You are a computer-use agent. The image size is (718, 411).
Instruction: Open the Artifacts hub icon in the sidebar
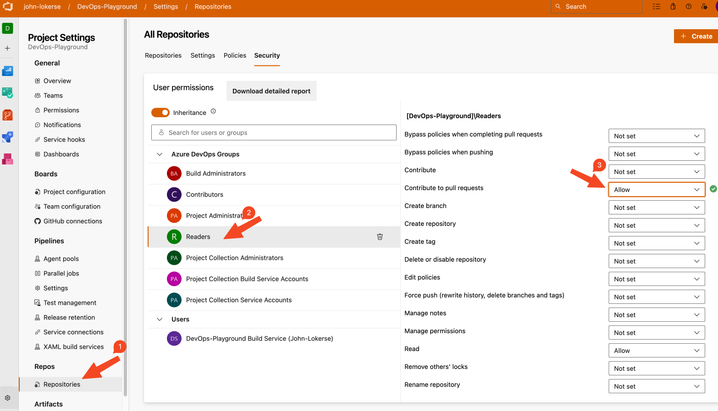point(7,159)
